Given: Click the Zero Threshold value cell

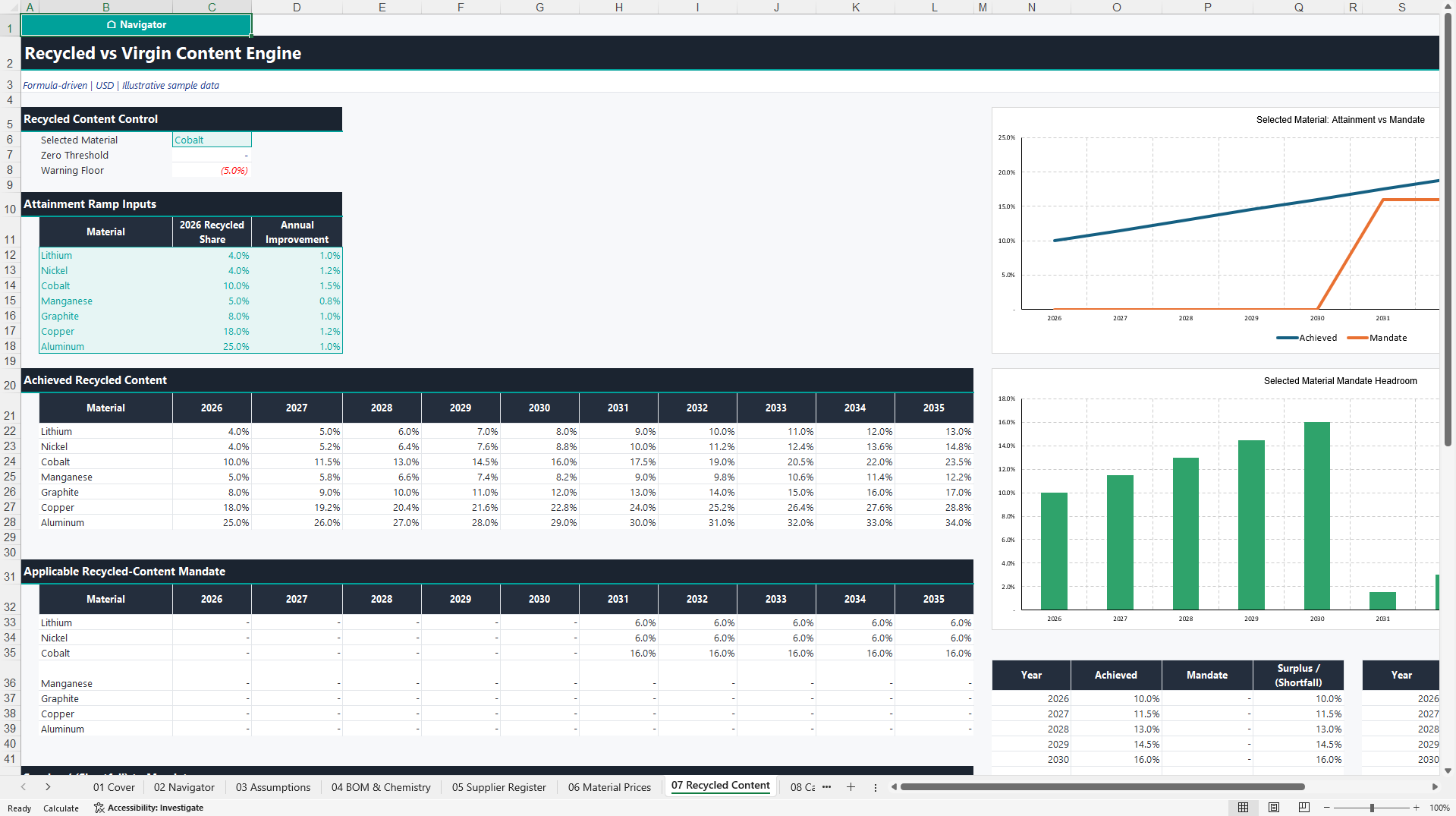Looking at the screenshot, I should pyautogui.click(x=212, y=155).
